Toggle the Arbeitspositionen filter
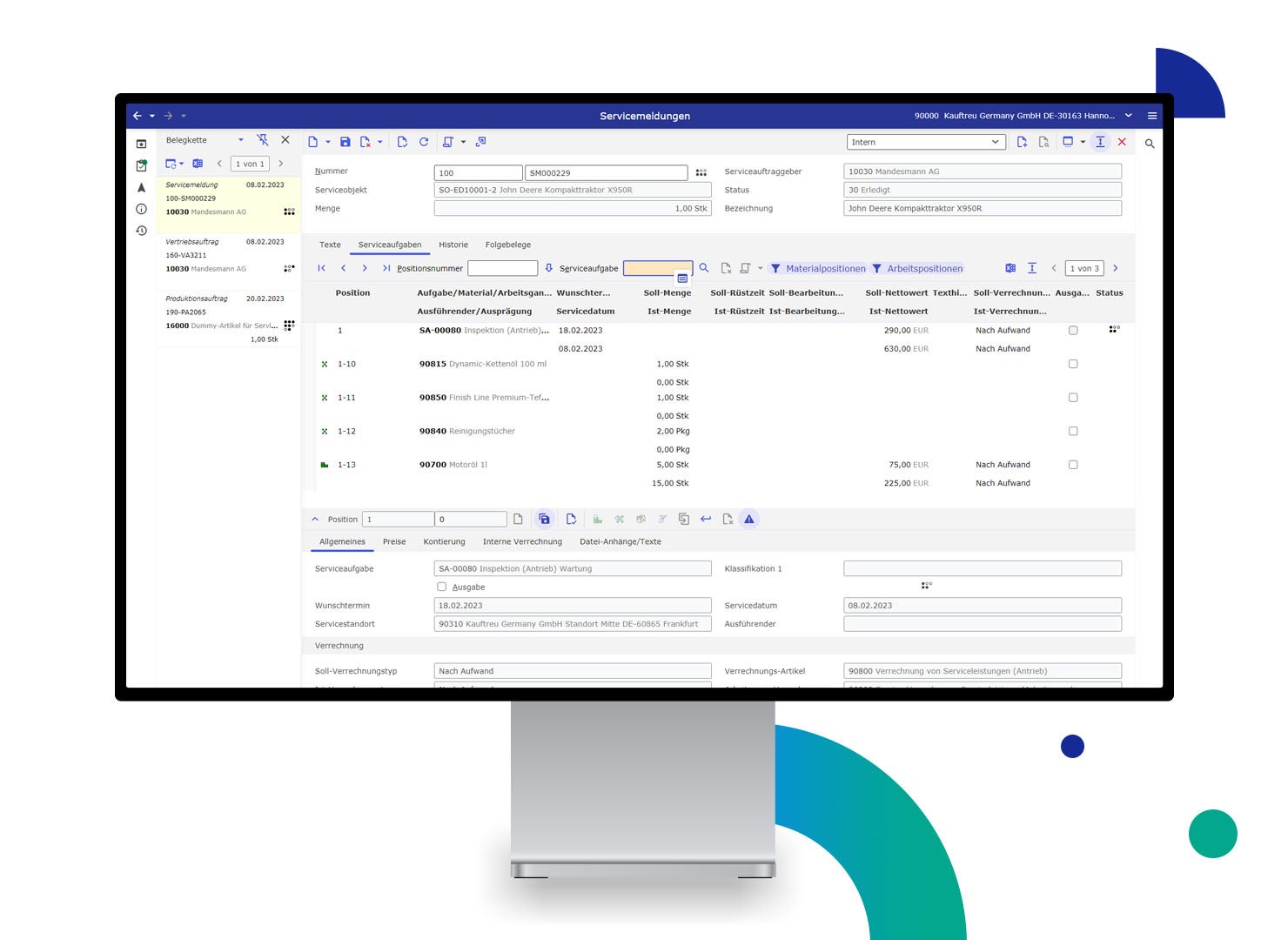This screenshot has width=1288, height=940. pyautogui.click(x=917, y=269)
